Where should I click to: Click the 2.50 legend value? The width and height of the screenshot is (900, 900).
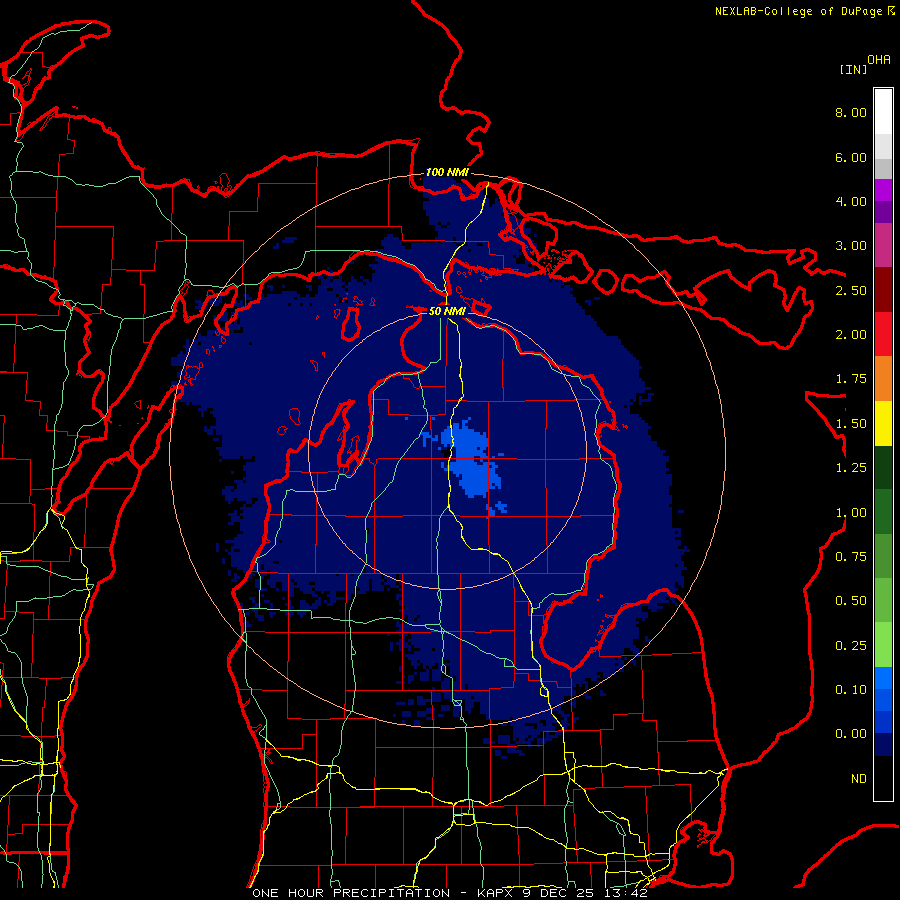point(851,290)
